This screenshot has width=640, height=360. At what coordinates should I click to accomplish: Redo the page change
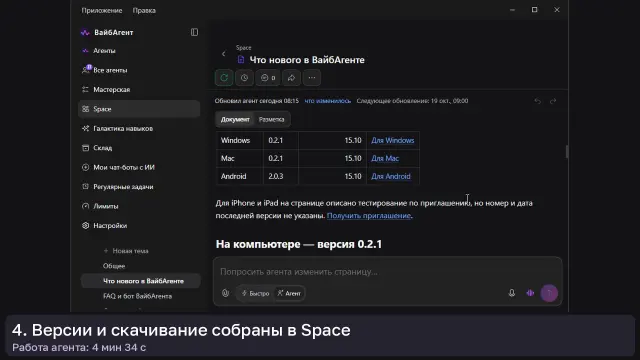point(553,101)
